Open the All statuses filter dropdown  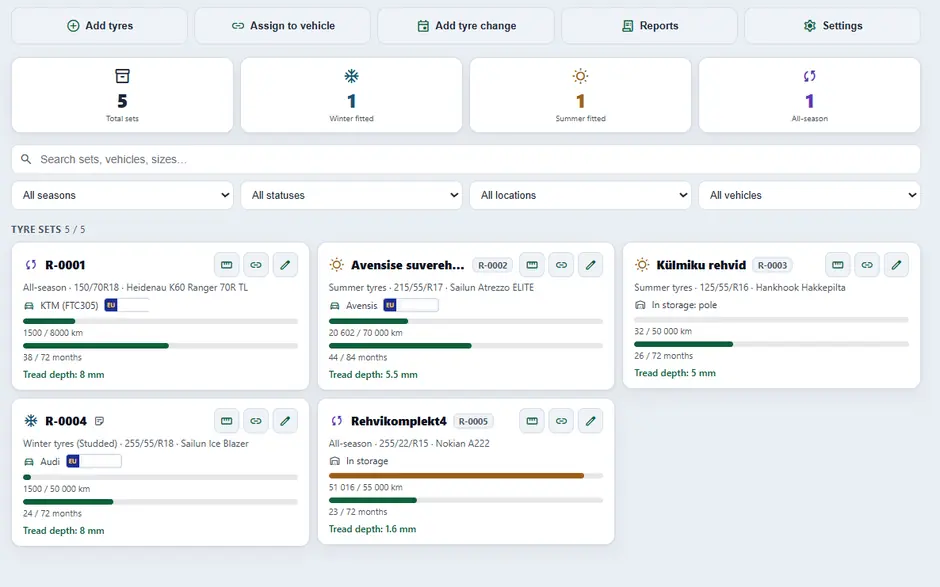(x=351, y=195)
